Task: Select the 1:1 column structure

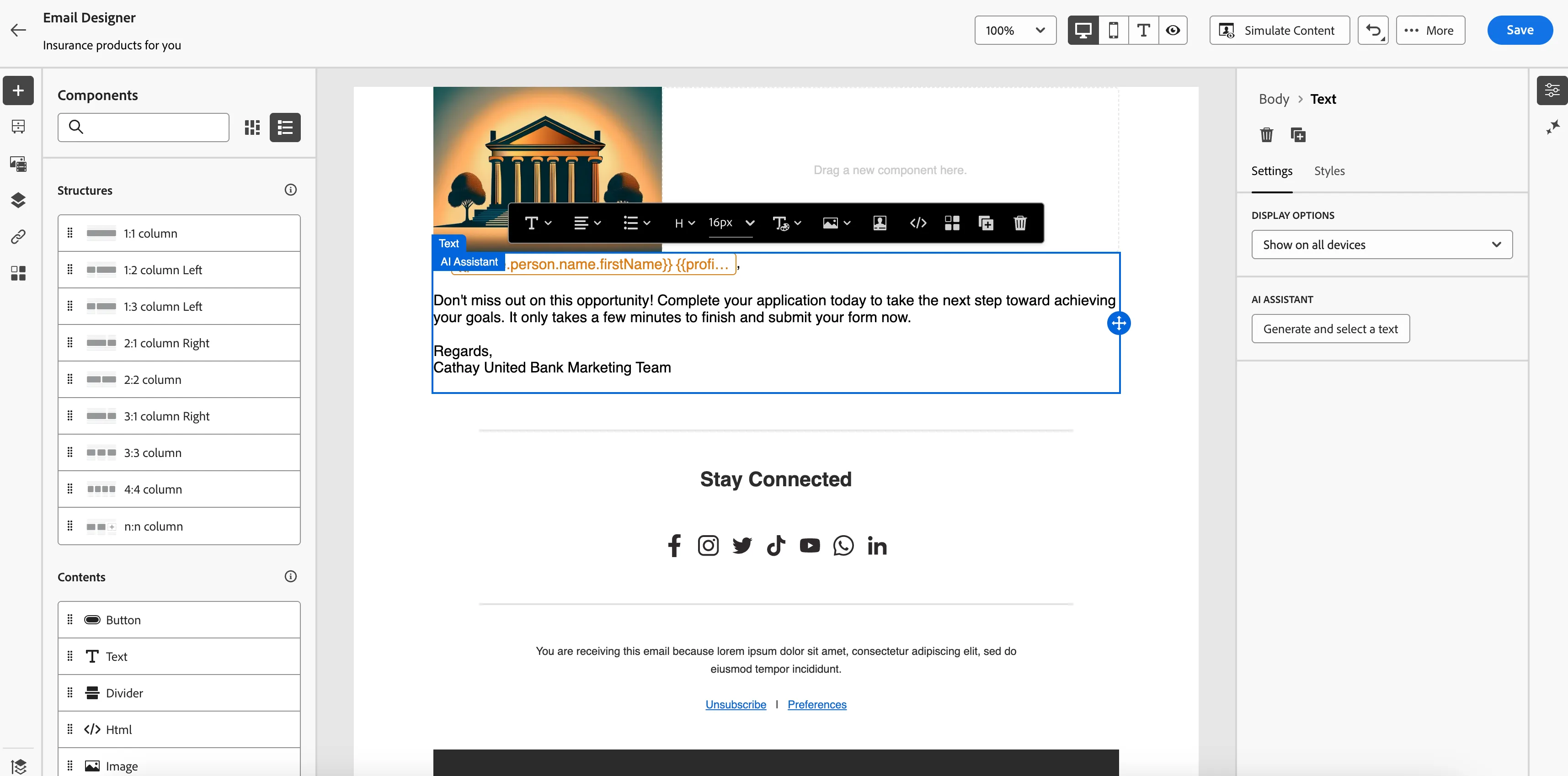Action: pos(179,233)
